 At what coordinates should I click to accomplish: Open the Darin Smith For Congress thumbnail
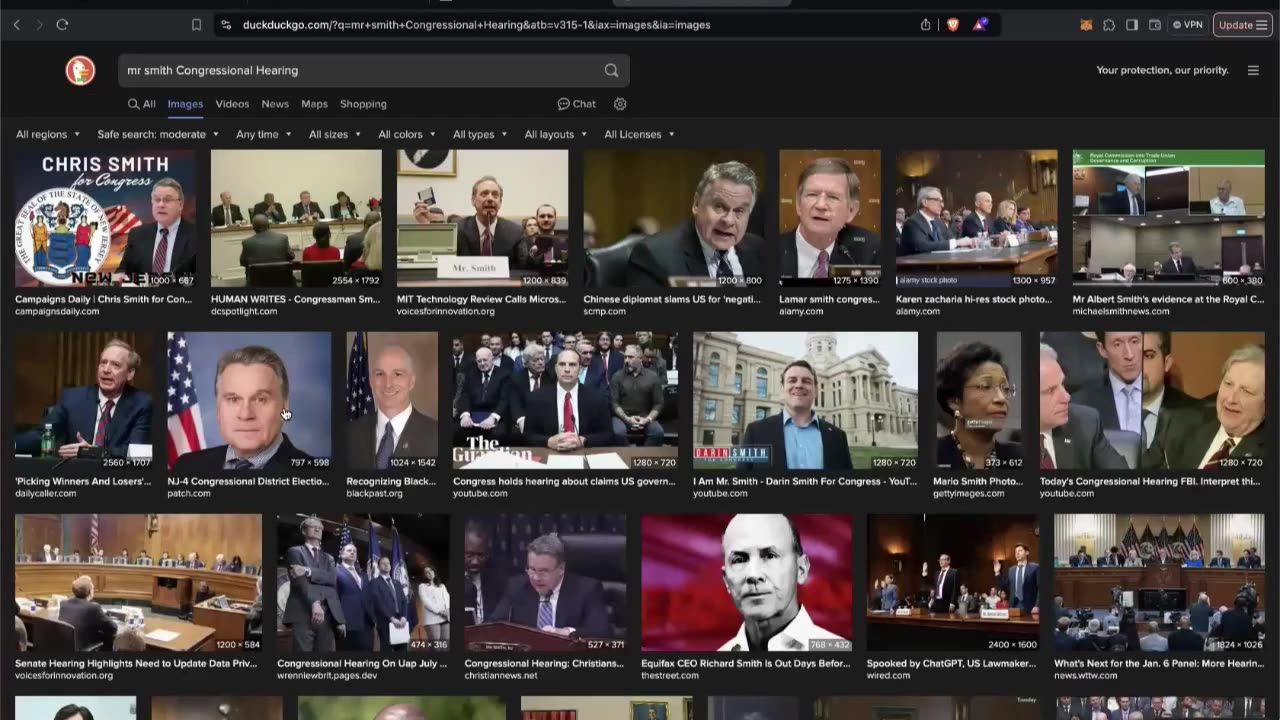point(806,401)
